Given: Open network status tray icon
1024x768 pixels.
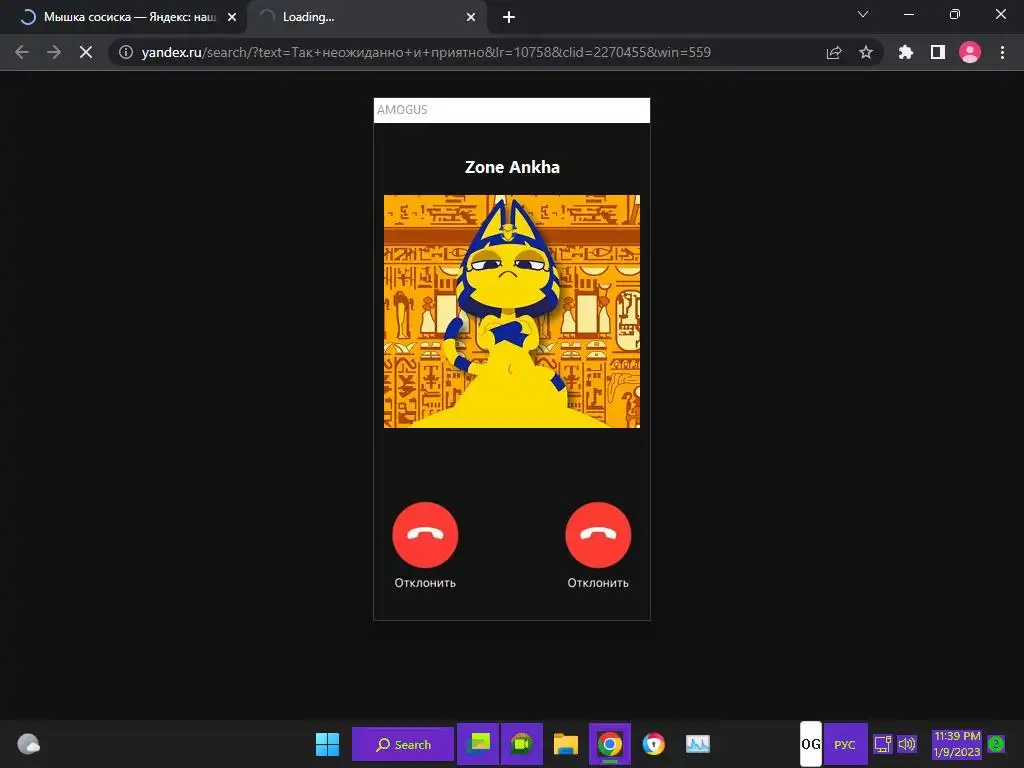Looking at the screenshot, I should coord(882,744).
